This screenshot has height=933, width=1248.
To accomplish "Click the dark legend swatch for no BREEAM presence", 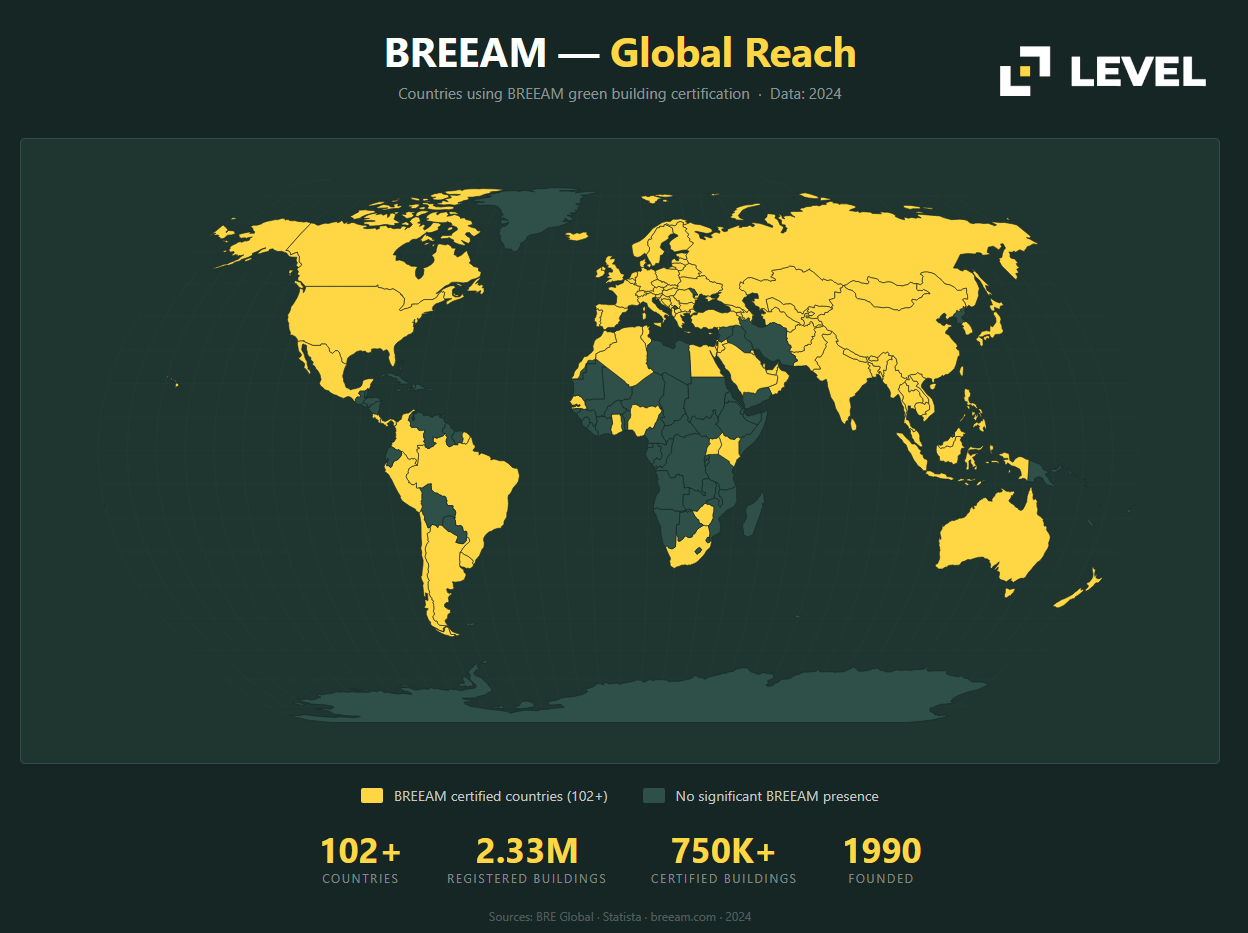I will click(x=655, y=796).
